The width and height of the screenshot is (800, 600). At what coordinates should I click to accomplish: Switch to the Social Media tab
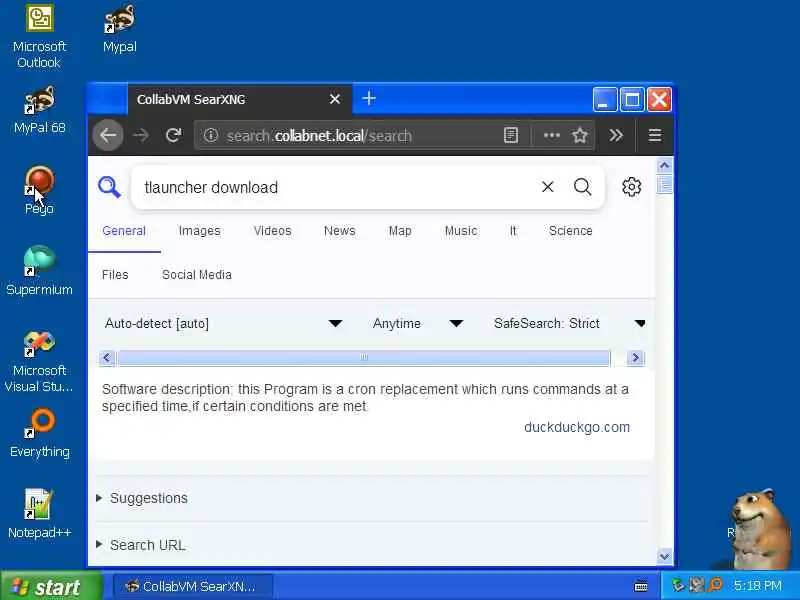point(196,274)
